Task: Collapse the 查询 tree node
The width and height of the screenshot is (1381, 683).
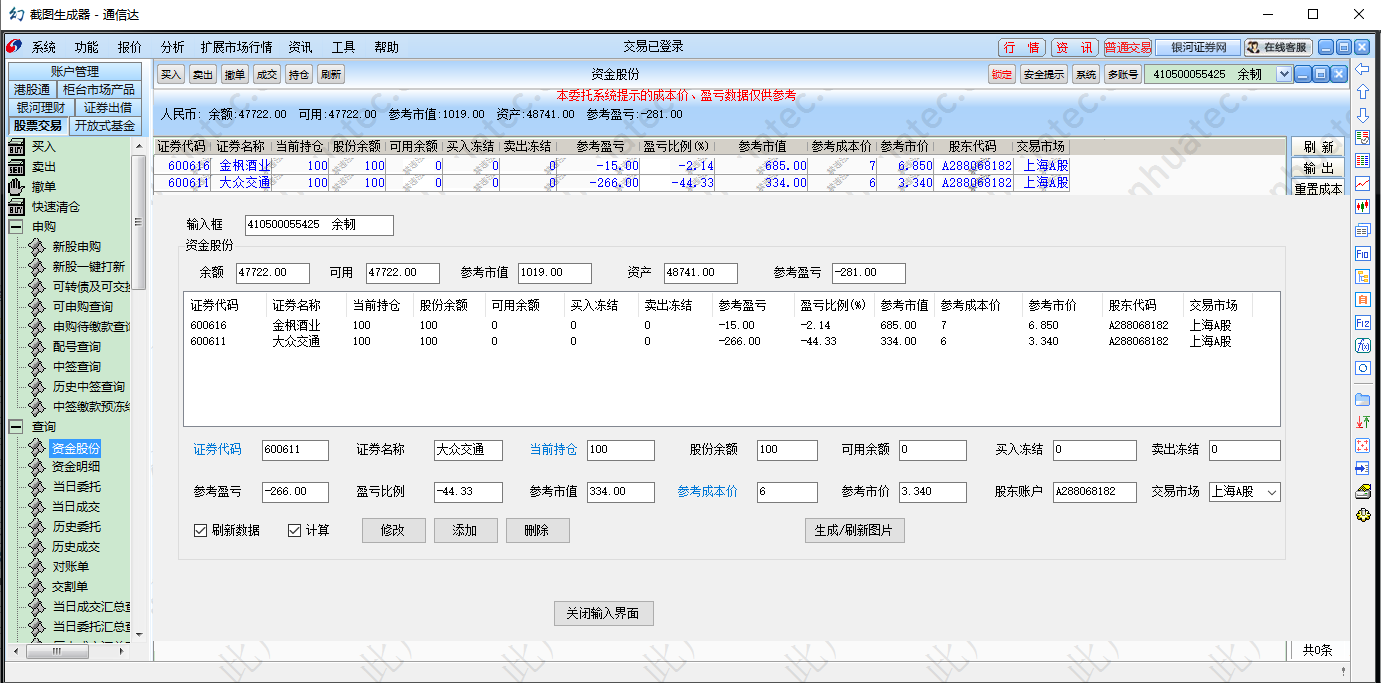Action: [x=16, y=427]
